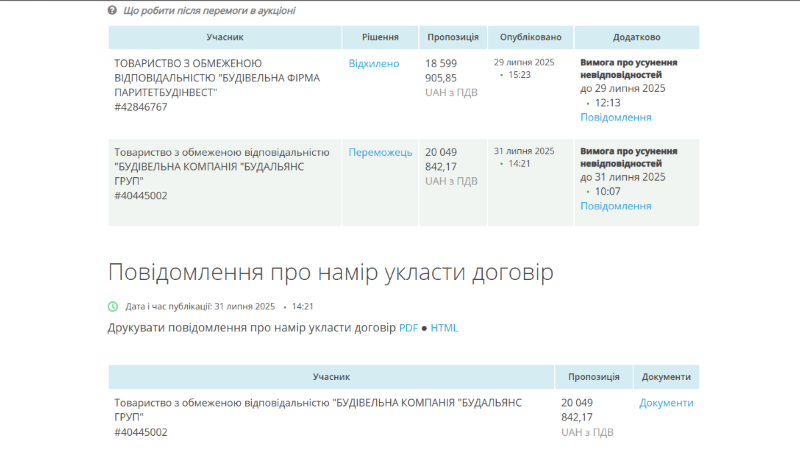
Task: Open the blue 'Документи' link for БУДАЛЬЯНС ГРУП
Action: [x=666, y=403]
